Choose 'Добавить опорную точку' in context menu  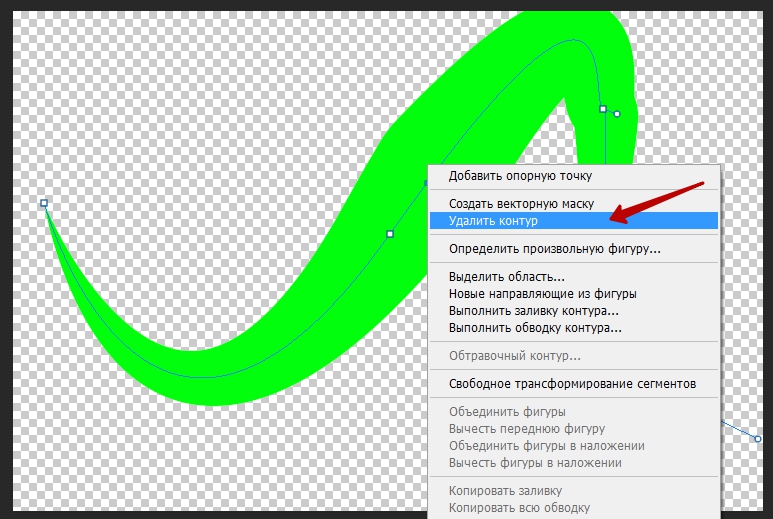click(574, 176)
